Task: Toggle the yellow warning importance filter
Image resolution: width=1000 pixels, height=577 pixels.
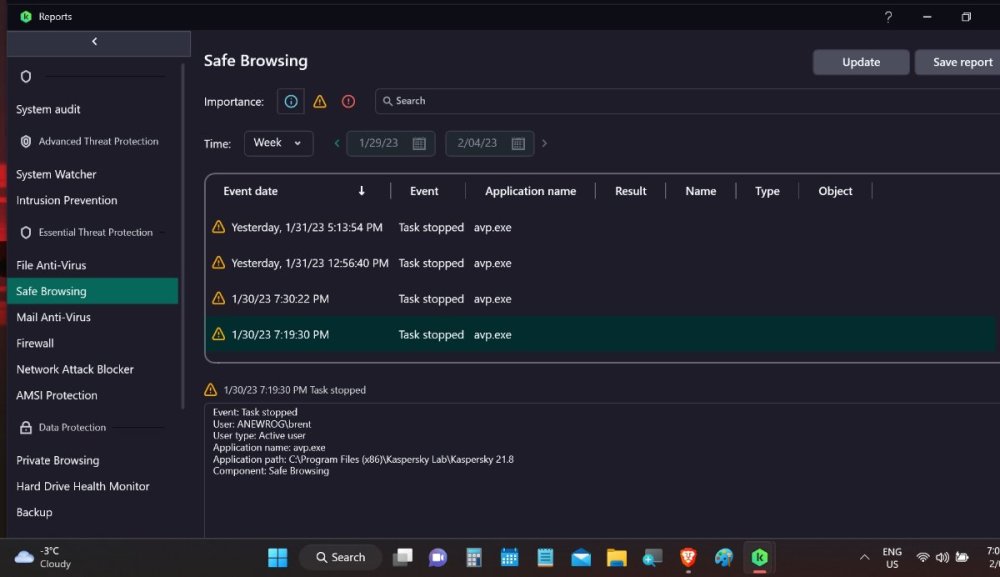Action: (320, 101)
